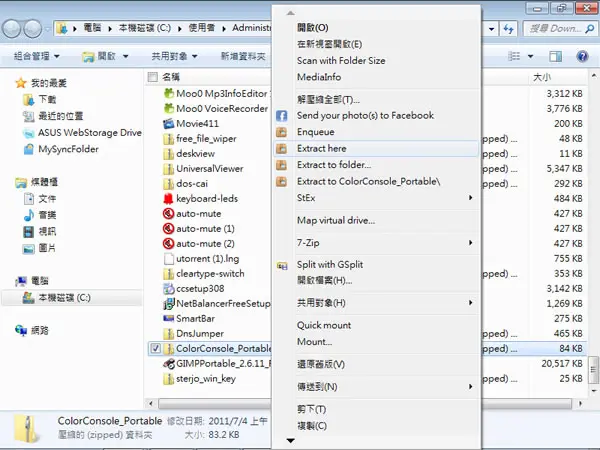Viewport: 600px width, 450px height.
Task: Click the search Downloads input field
Action: pos(555,29)
